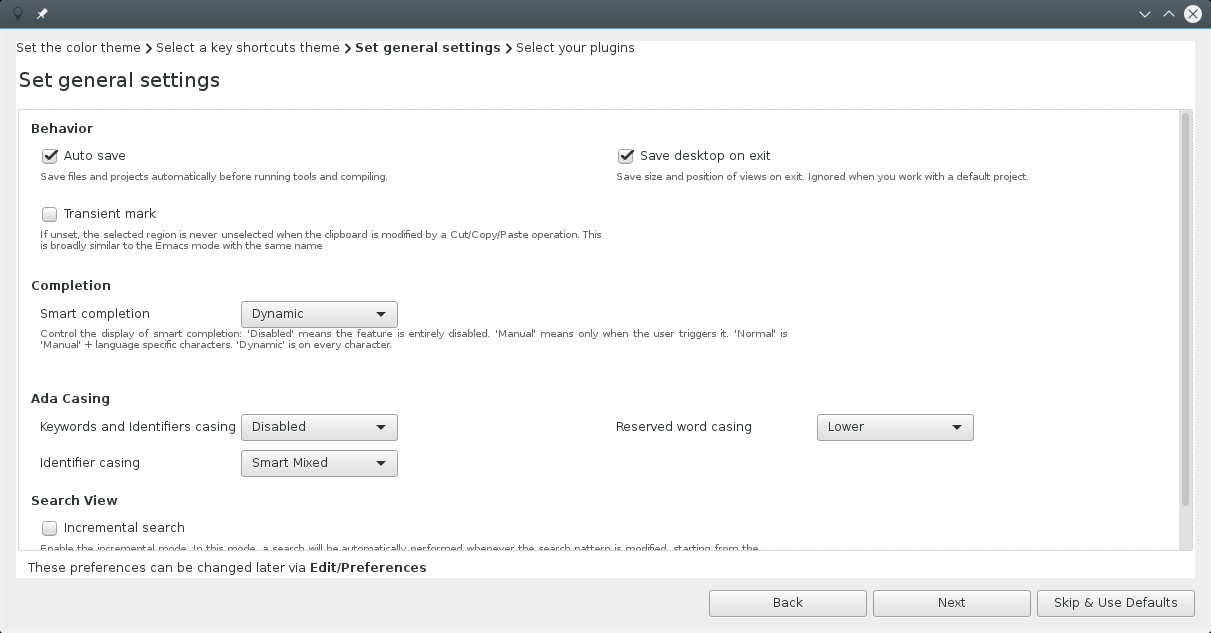Open the titlebar chevron dropdown menu
This screenshot has height=633, width=1211.
[1145, 14]
